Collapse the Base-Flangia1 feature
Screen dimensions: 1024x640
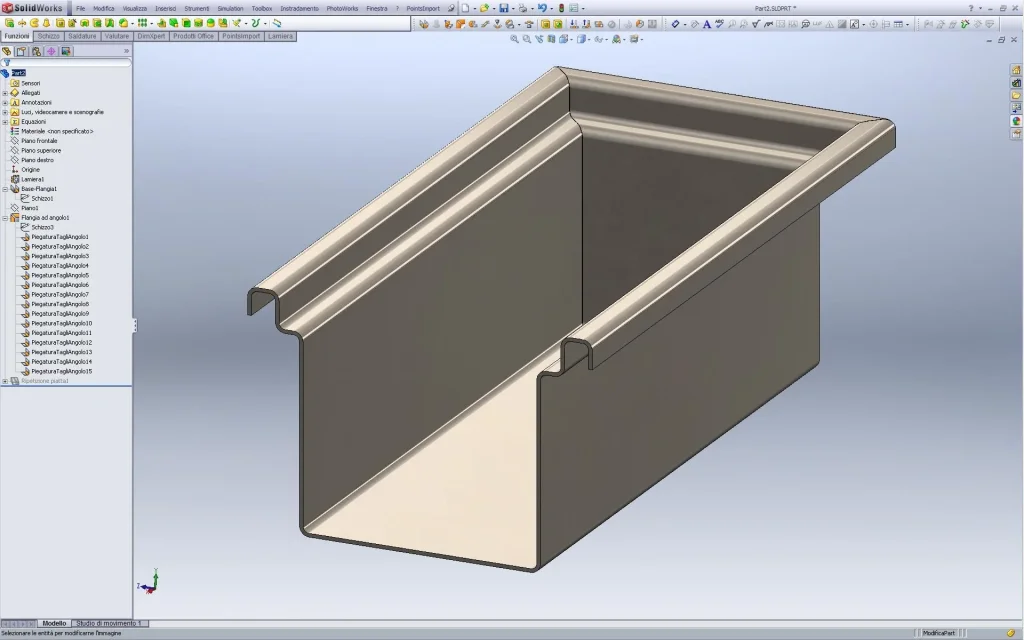click(5, 189)
